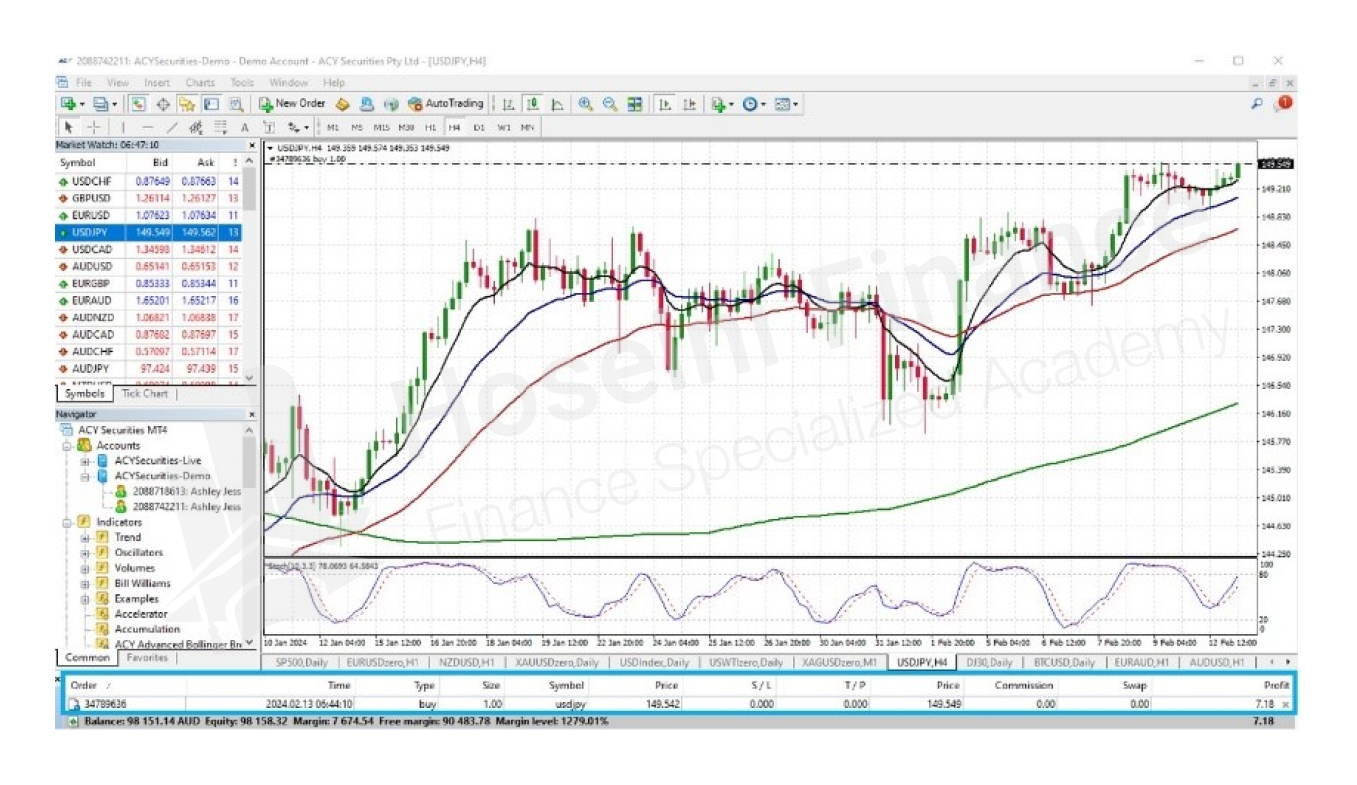Open the File menu

[84, 82]
